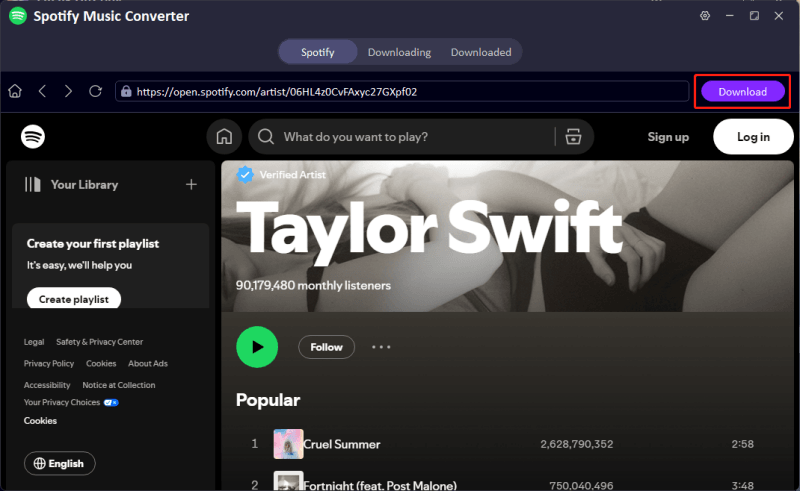This screenshot has height=491, width=800.
Task: Click track number 1 in Popular list
Action: pyautogui.click(x=255, y=444)
